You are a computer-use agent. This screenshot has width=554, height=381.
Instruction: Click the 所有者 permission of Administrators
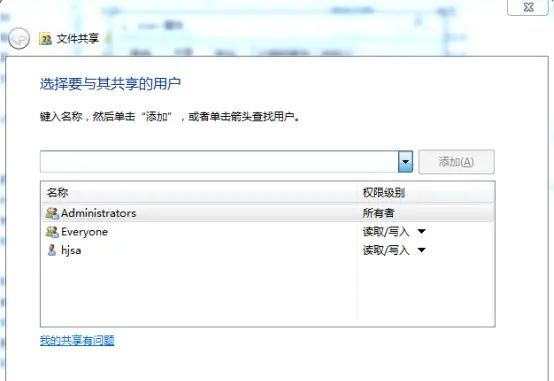[x=378, y=213]
